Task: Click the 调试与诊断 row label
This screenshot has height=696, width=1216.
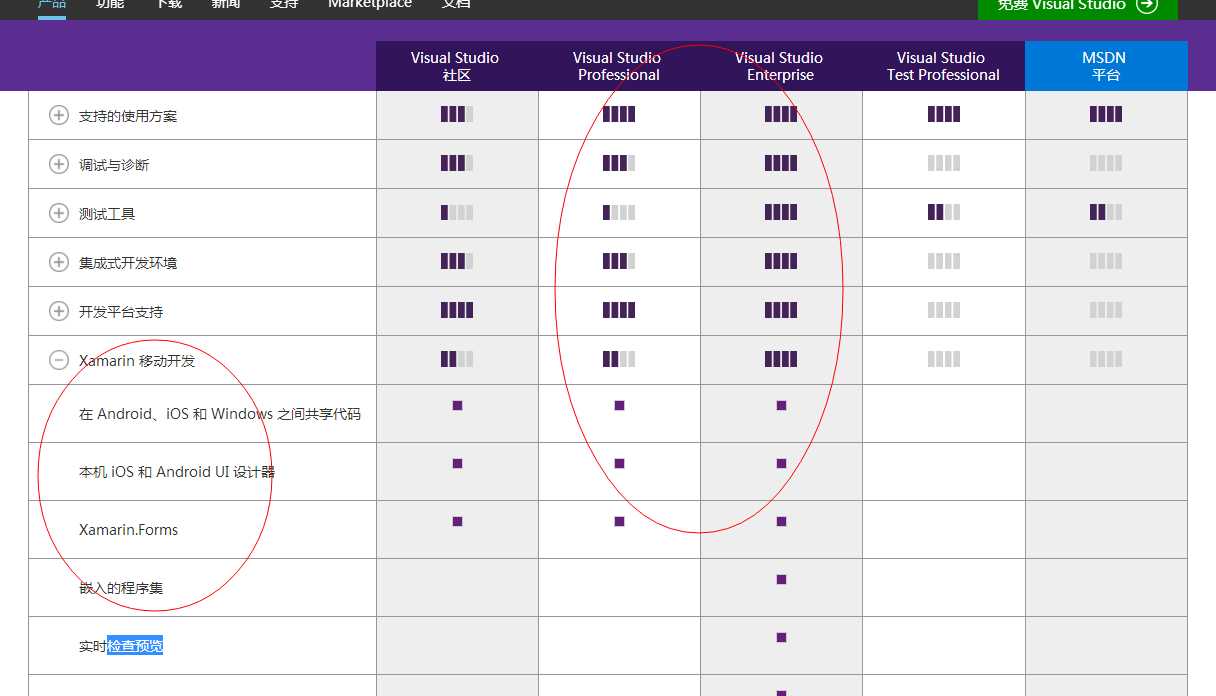Action: click(114, 165)
